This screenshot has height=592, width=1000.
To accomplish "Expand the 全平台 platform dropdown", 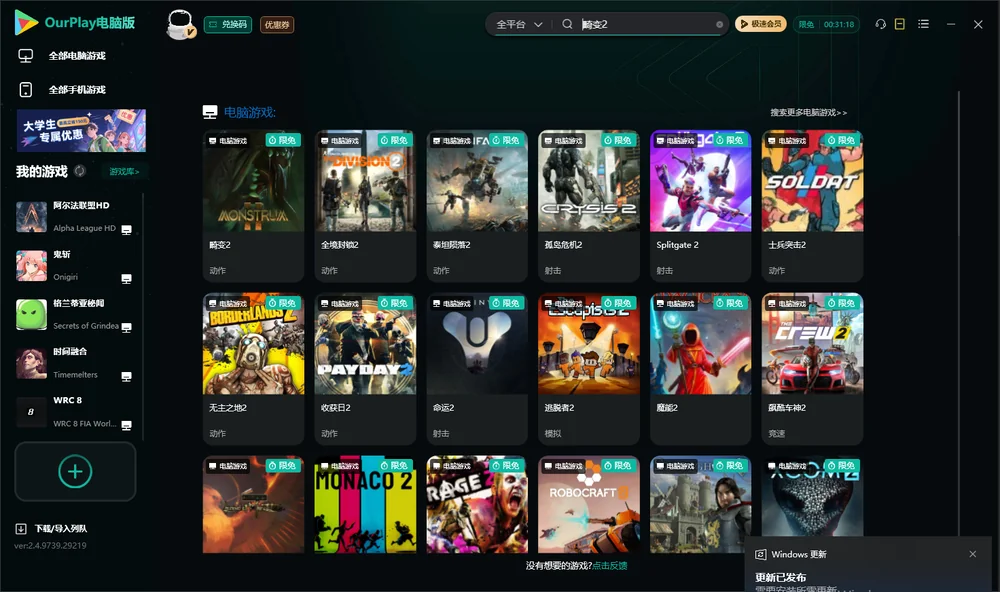I will (519, 24).
